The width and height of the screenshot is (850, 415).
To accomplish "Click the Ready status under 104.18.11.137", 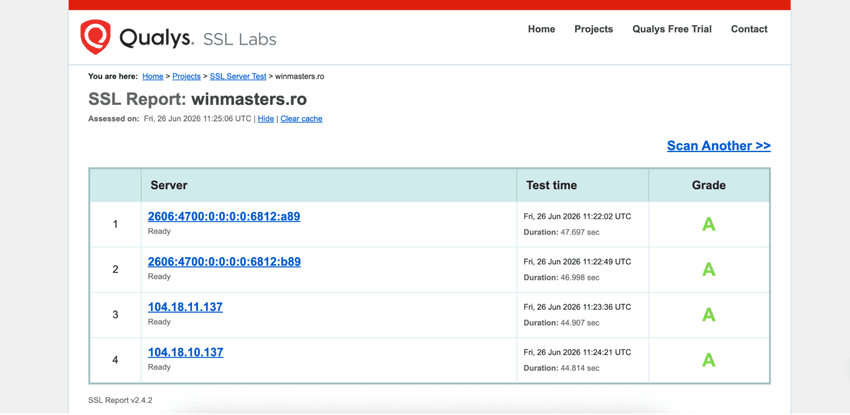I will tap(159, 322).
